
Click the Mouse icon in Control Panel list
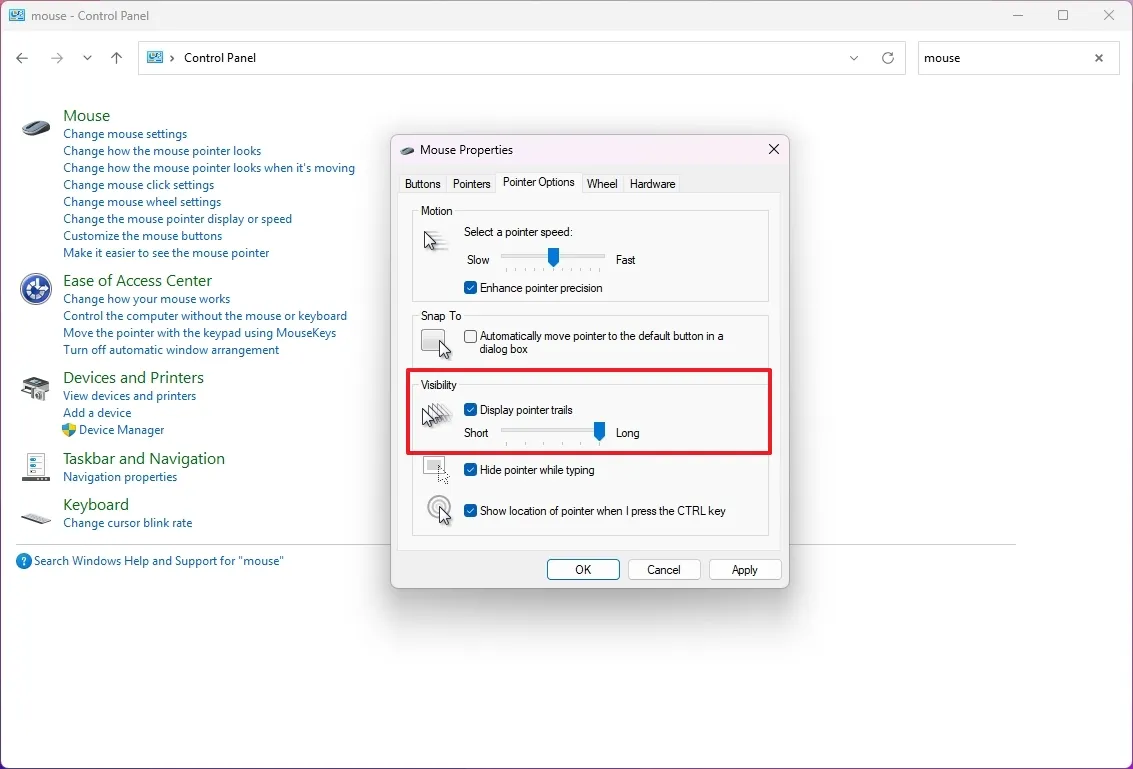[35, 127]
